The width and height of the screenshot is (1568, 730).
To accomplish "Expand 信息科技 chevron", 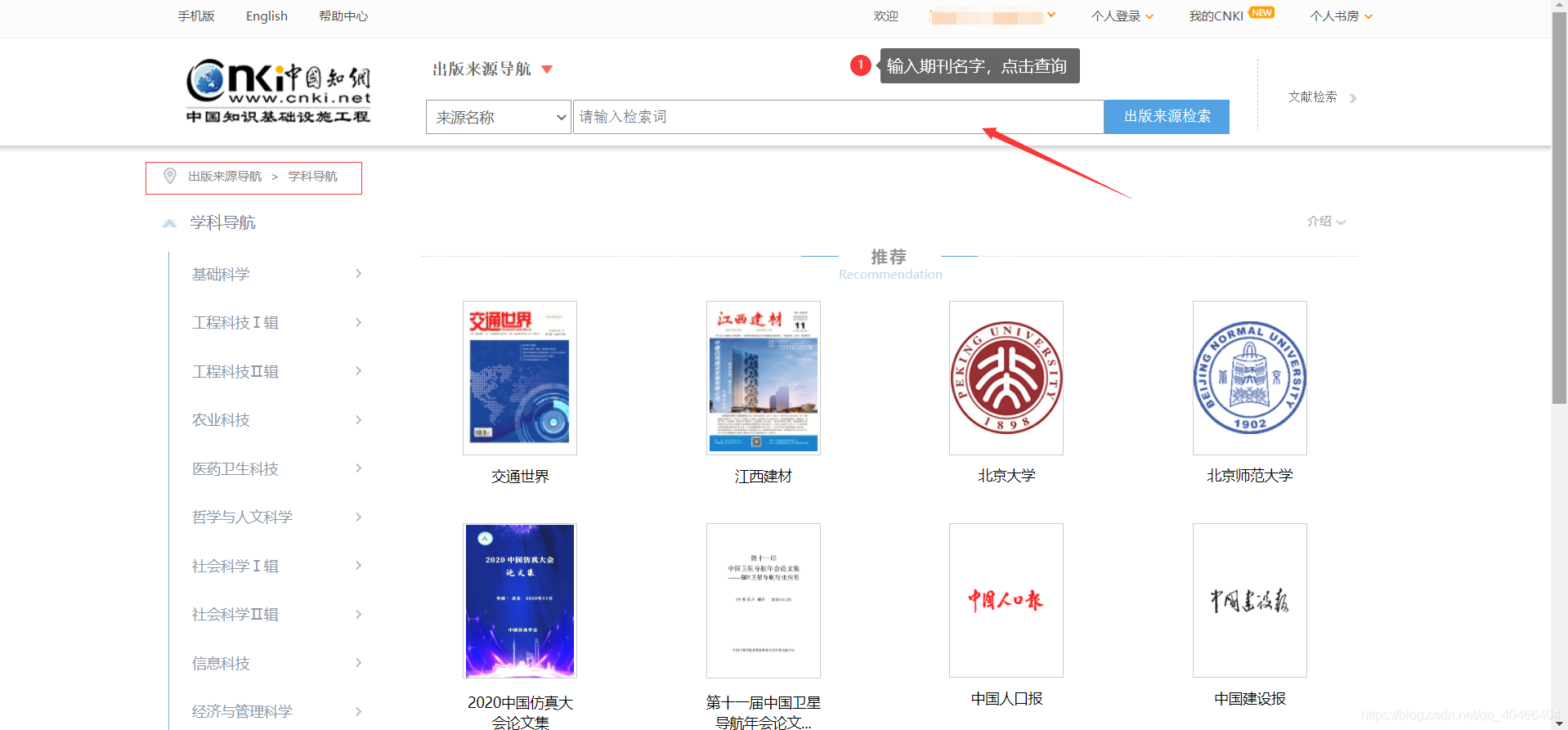I will tap(358, 663).
